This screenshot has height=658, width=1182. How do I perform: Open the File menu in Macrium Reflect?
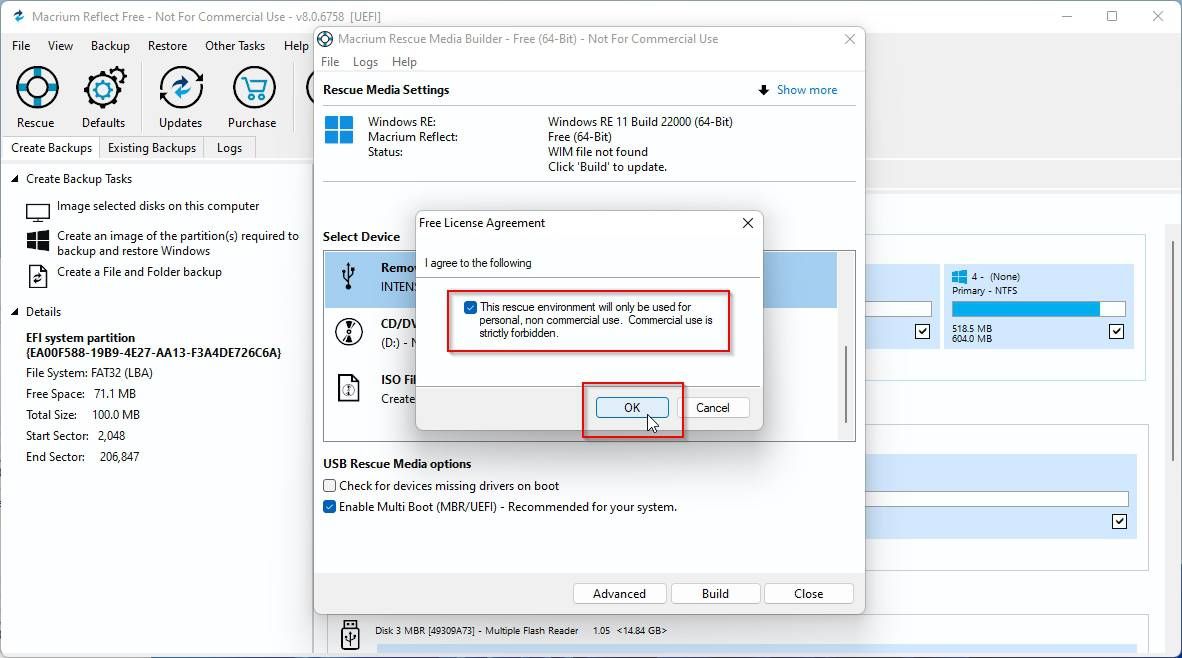point(21,46)
